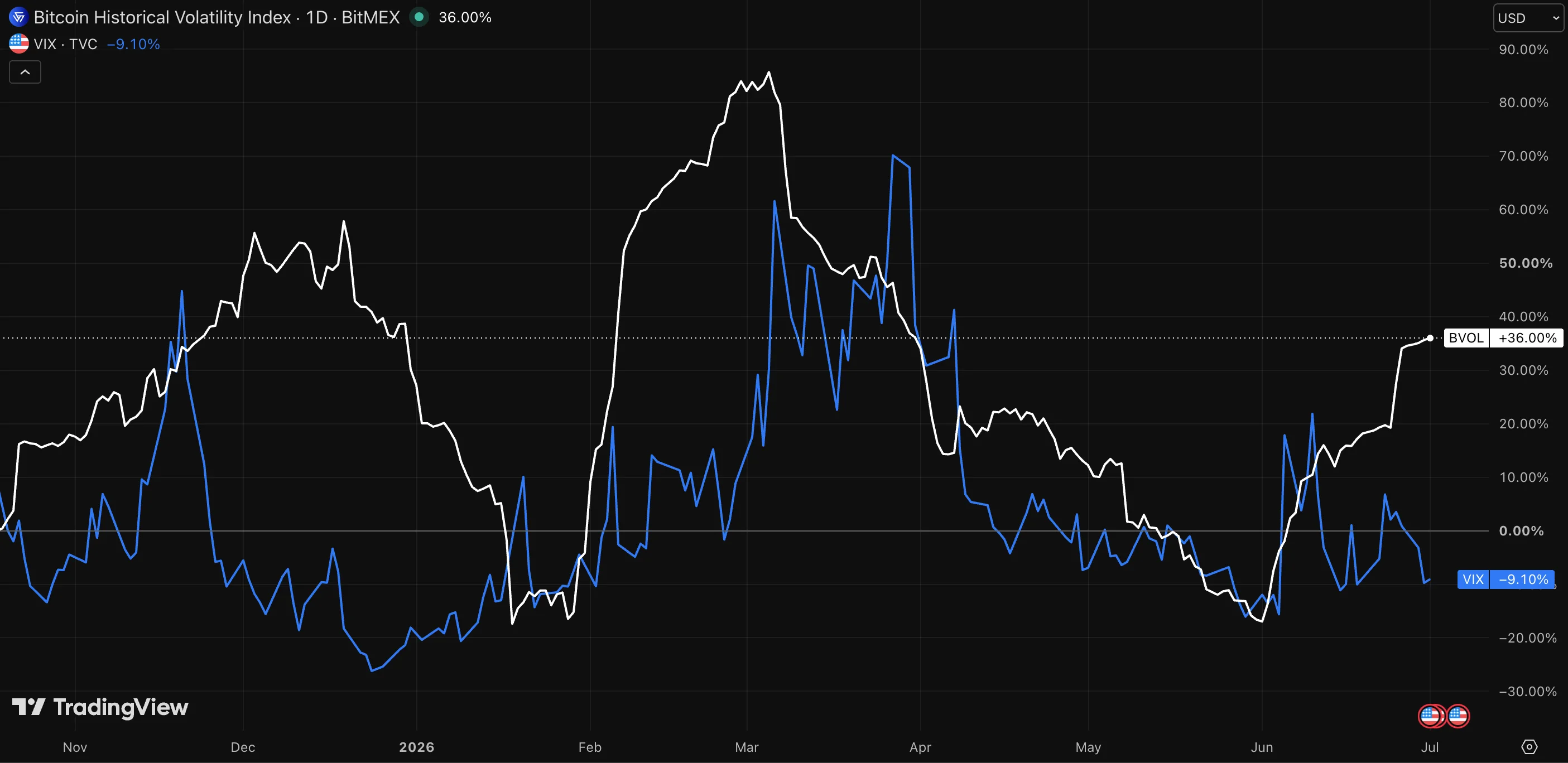Click the TradingView logo link
1568x763 pixels.
(x=100, y=707)
